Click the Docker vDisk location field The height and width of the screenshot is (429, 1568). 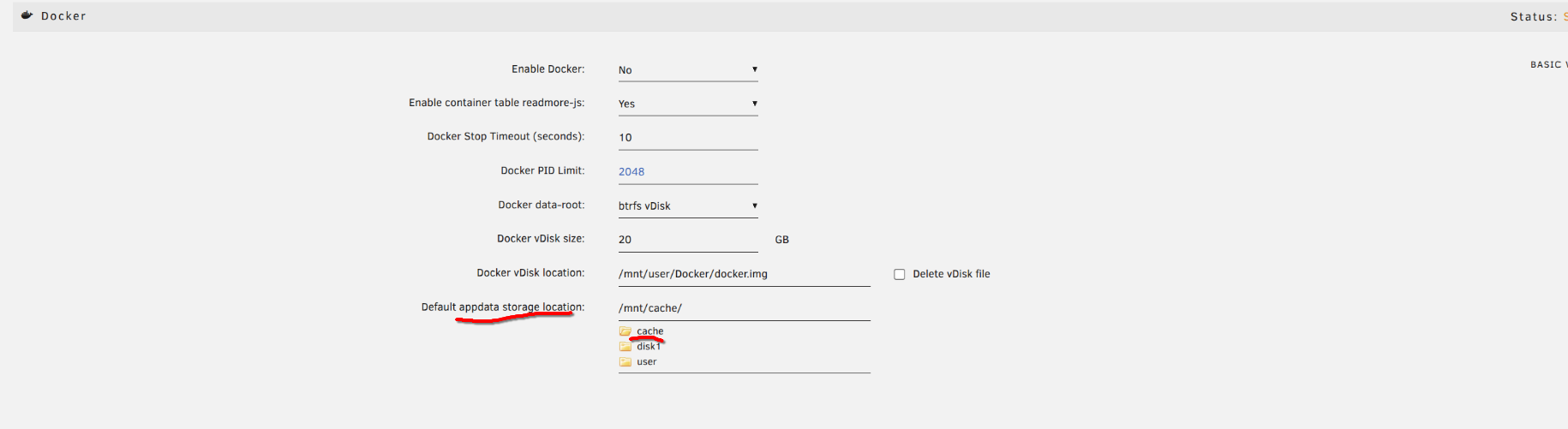(744, 274)
